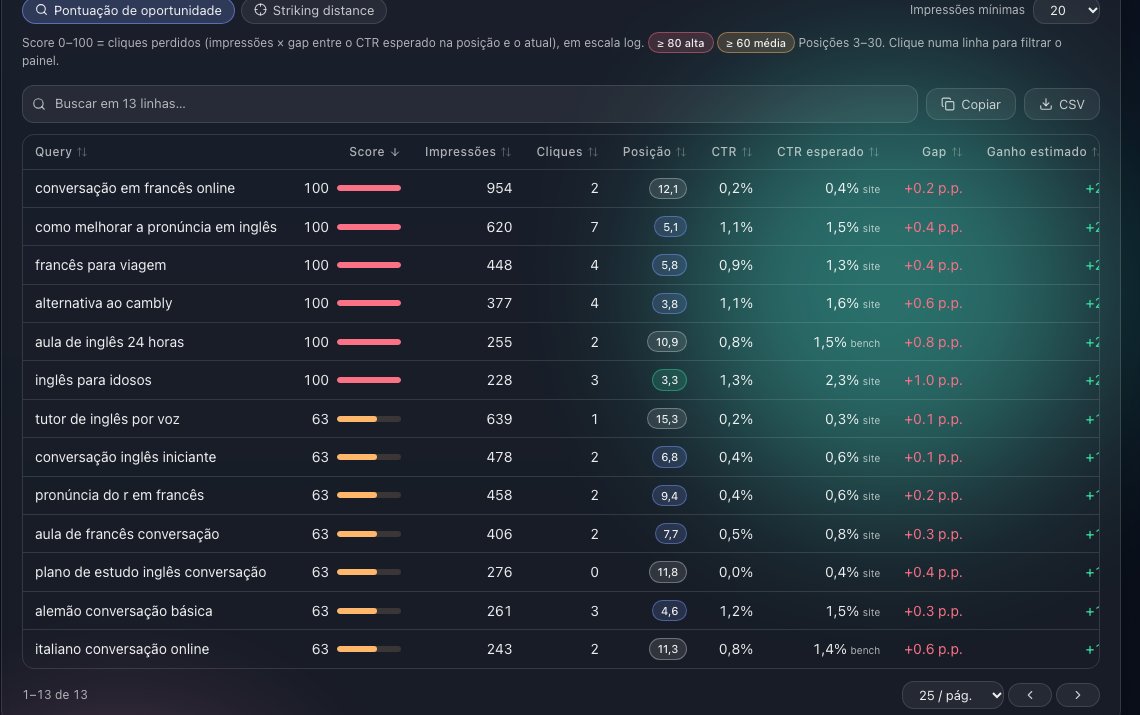Viewport: 1140px width, 715px height.
Task: Sort by CTR column header
Action: [731, 152]
